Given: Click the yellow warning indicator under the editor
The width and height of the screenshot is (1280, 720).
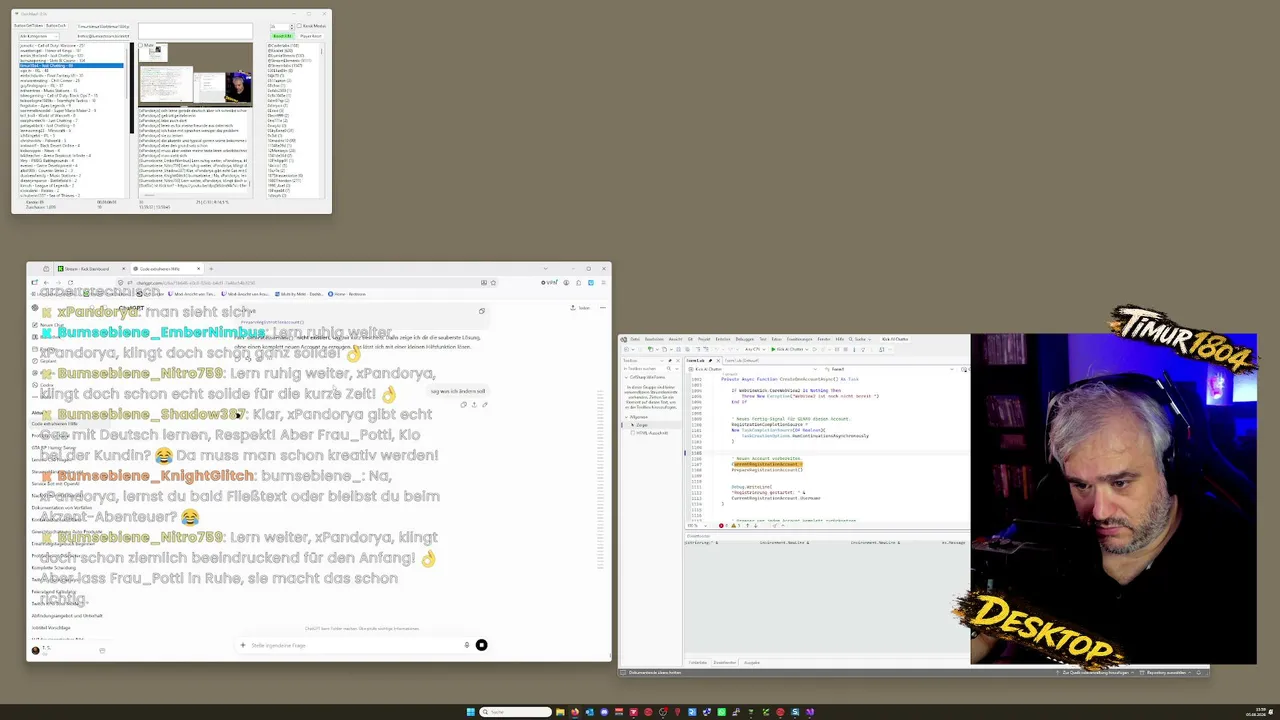Looking at the screenshot, I should pos(736,525).
